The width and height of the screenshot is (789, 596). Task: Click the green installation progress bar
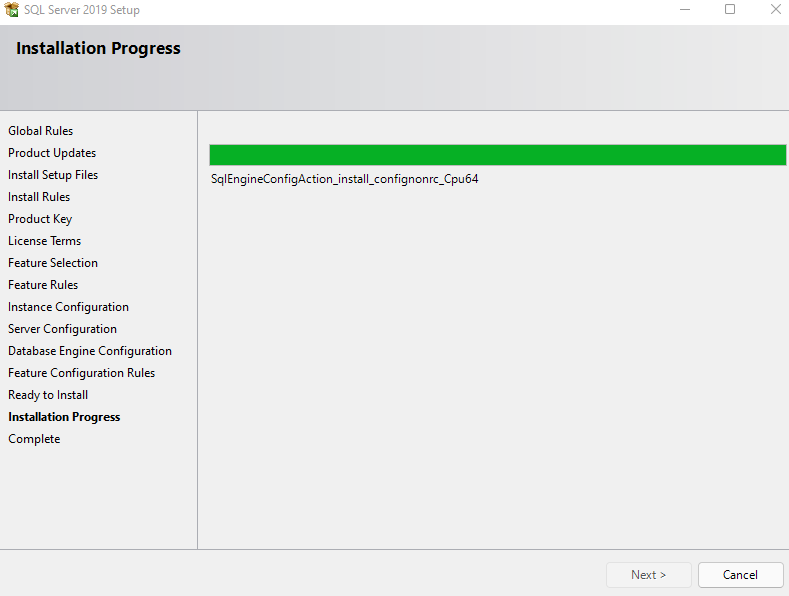(498, 155)
